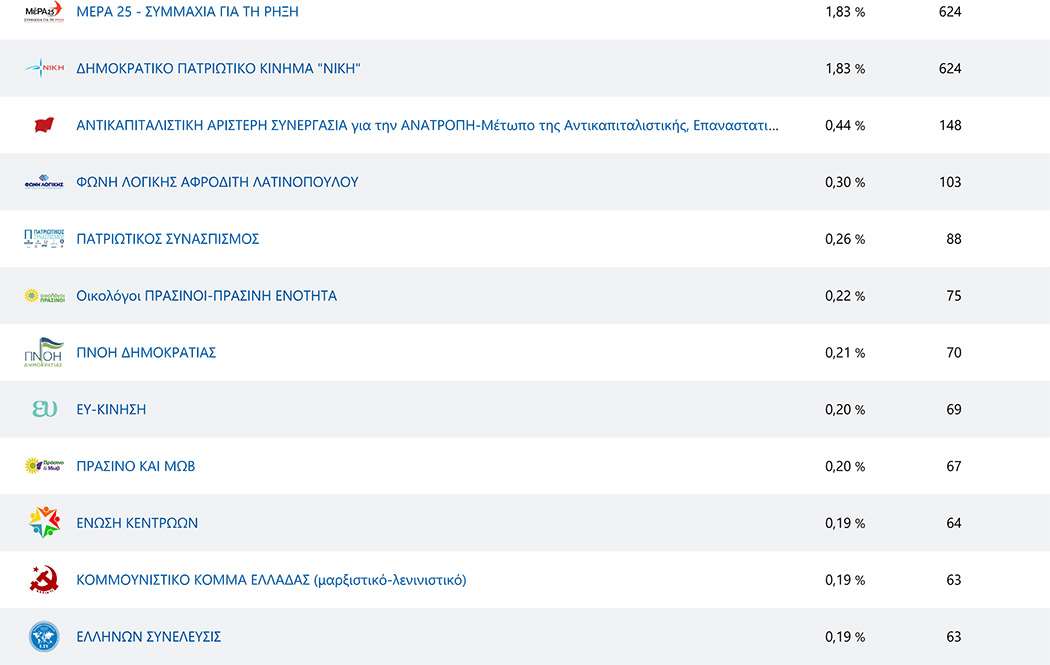Open ΦΩΝΗ ΛΟΓΙΚΗΣ ΑΦΡΟΔΙΤΗ ΛΑΤΙΝΟΠΟΥΛΟΥ link
Image resolution: width=1050 pixels, height=665 pixels.
tap(217, 182)
